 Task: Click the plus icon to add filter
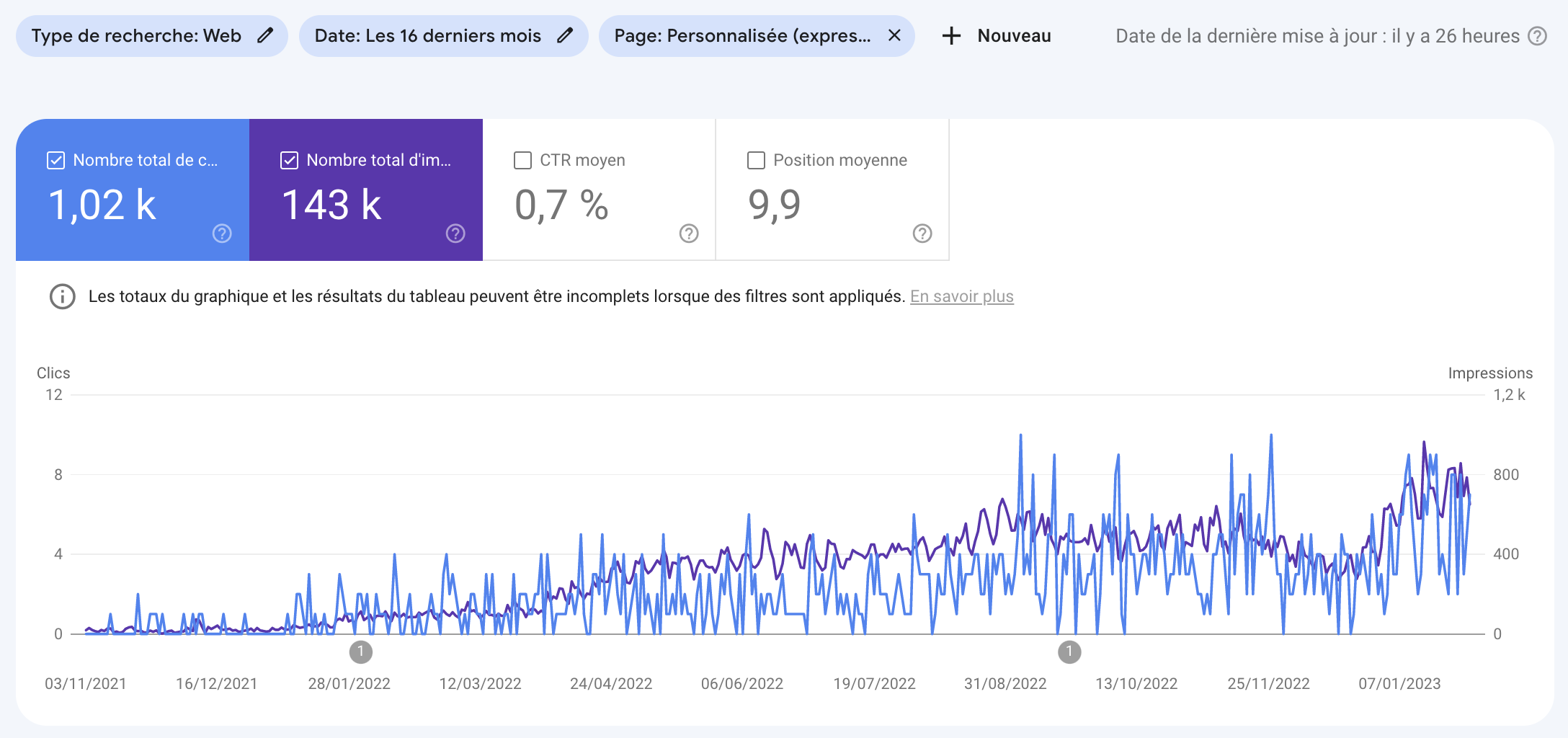coord(951,36)
